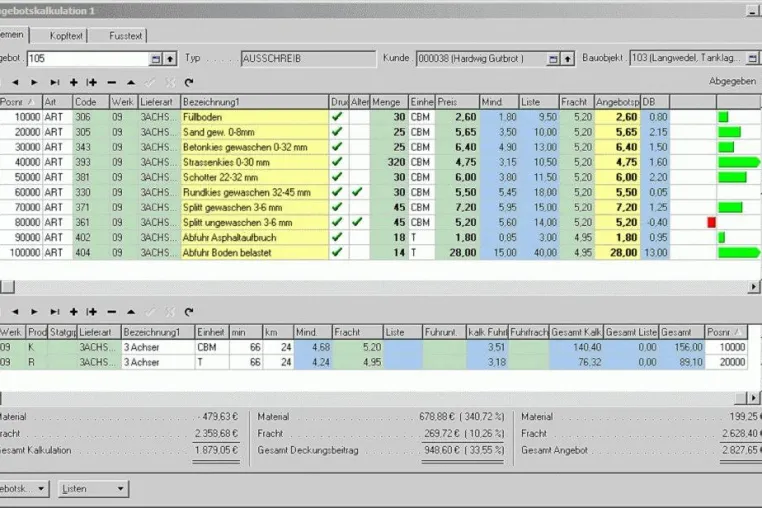Toggle Alternativ checkmark for Splitt ungewaschen row
762x508 pixels.
[357, 222]
